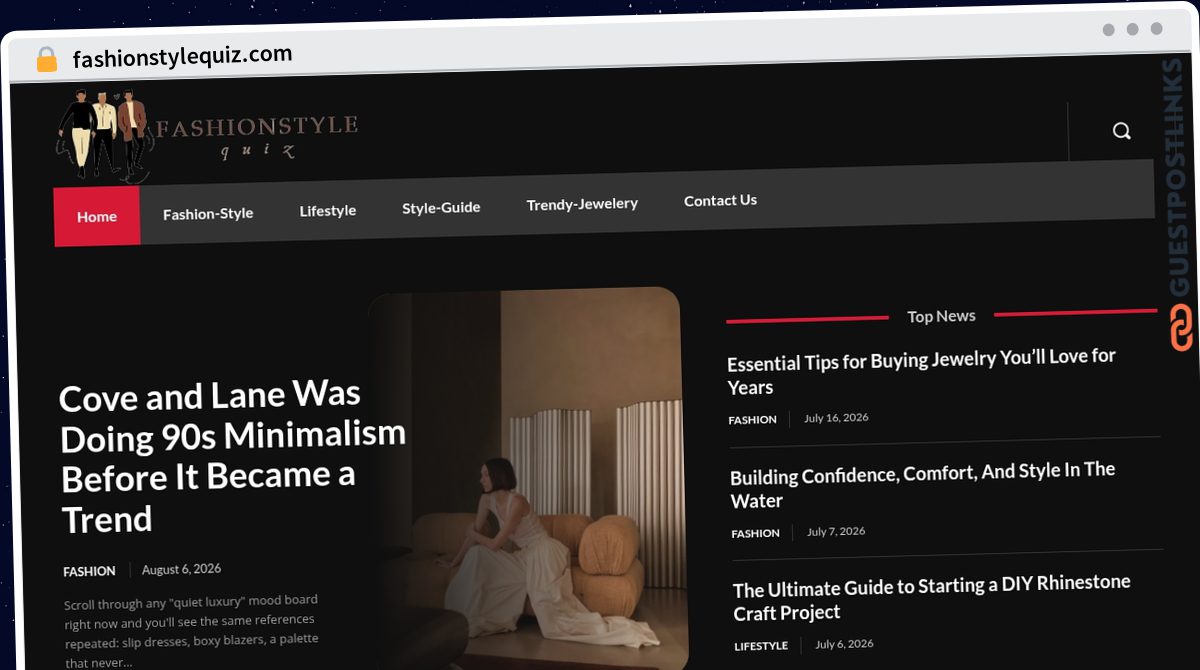Click the LIFESTYLE tag under Rhinestone article
The height and width of the screenshot is (670, 1200).
(x=761, y=646)
